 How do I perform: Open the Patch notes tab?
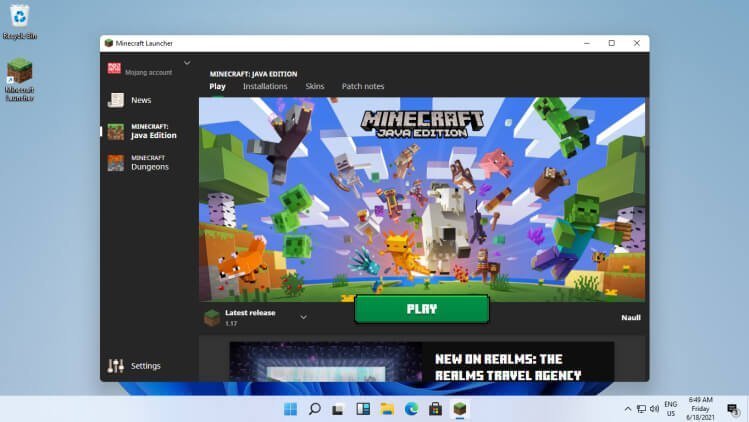click(363, 87)
